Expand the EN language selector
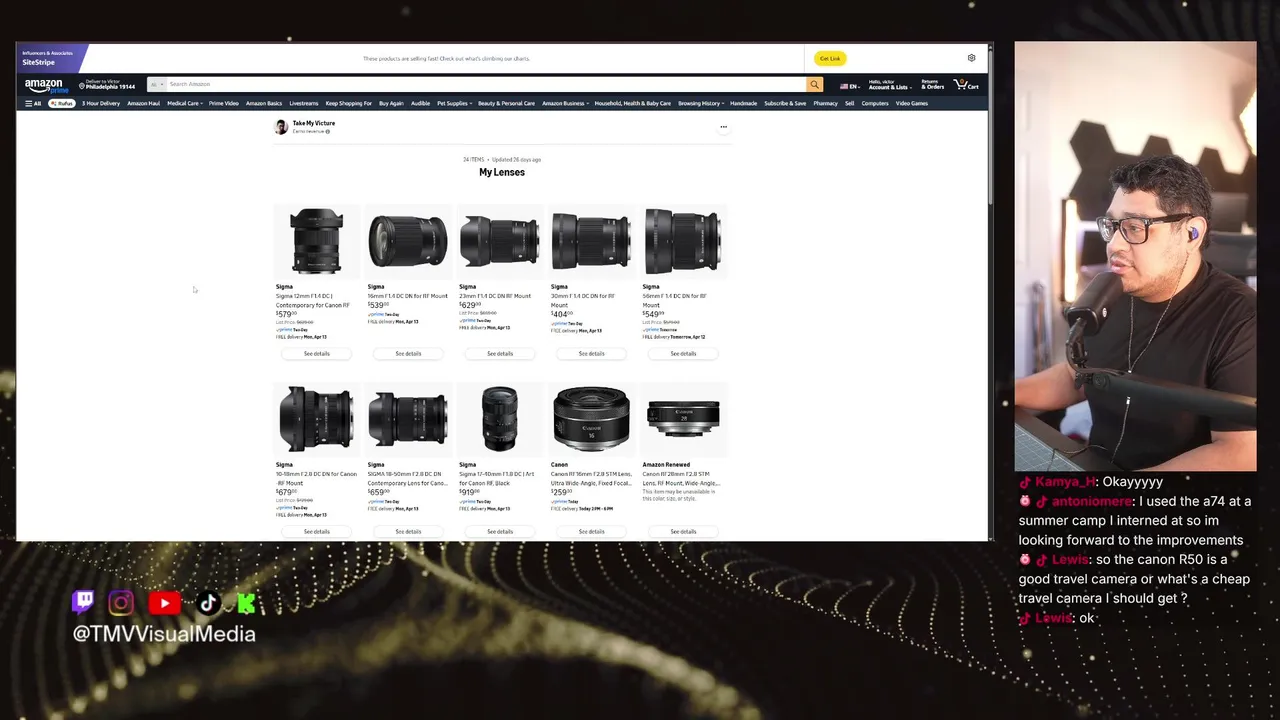The height and width of the screenshot is (720, 1280). tap(849, 86)
